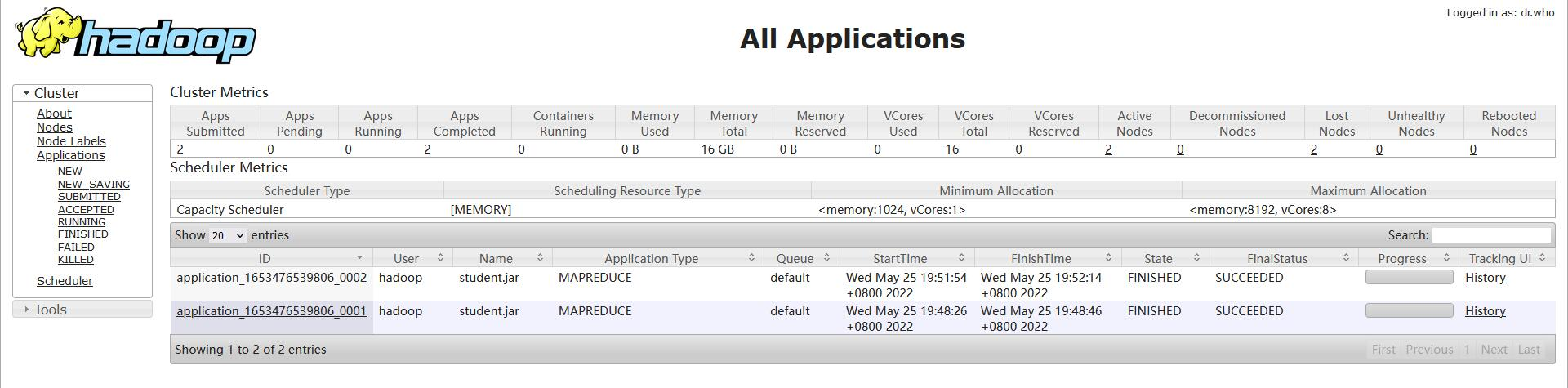Viewport: 1568px width, 388px height.
Task: Click the Next pagination button
Action: (1494, 350)
